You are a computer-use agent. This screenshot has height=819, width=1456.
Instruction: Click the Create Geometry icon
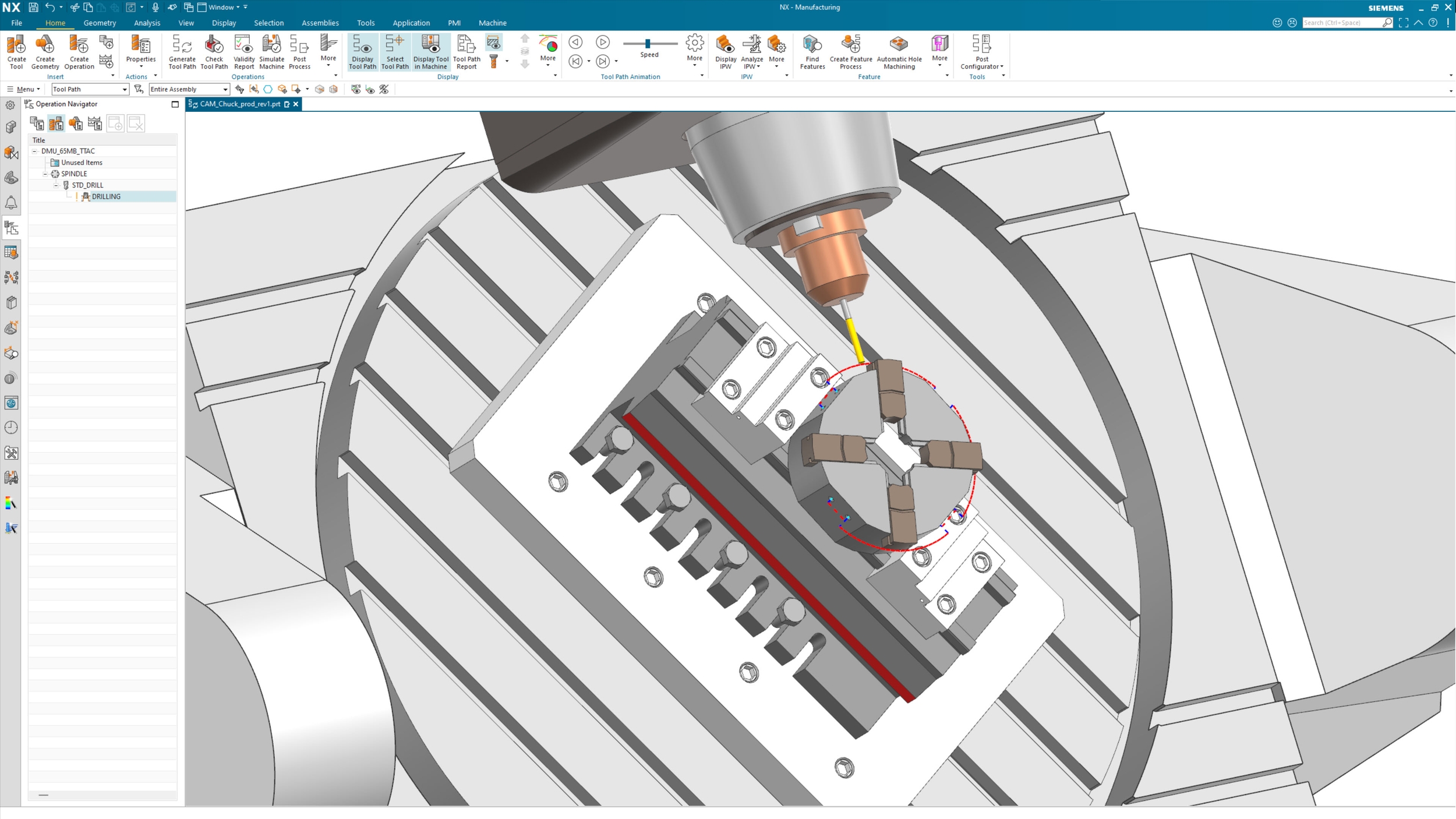pos(45,52)
